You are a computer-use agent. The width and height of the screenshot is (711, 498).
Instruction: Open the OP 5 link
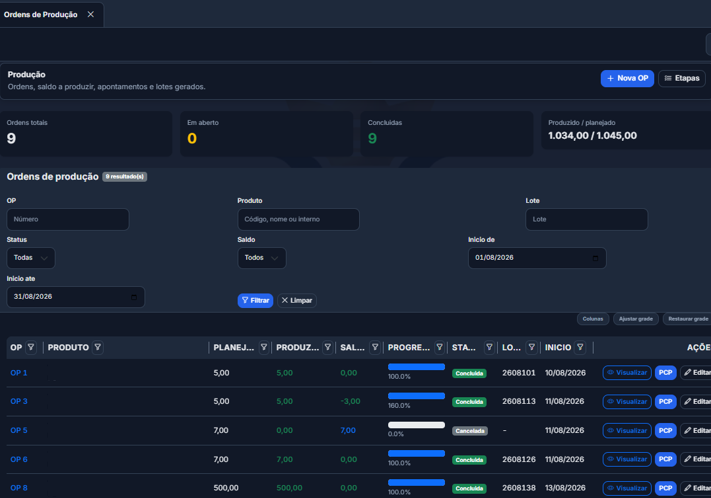pyautogui.click(x=19, y=430)
